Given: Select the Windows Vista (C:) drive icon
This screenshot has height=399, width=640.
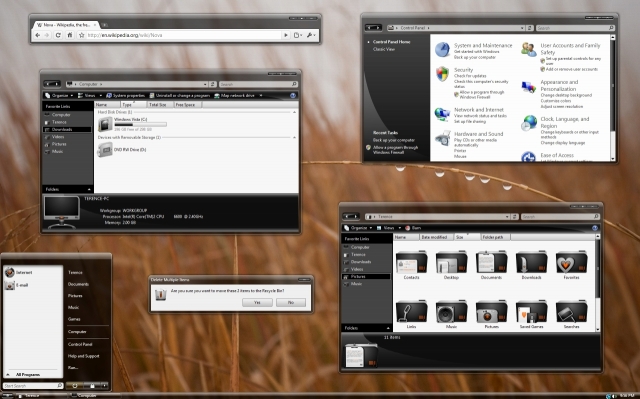Looking at the screenshot, I should (x=105, y=124).
